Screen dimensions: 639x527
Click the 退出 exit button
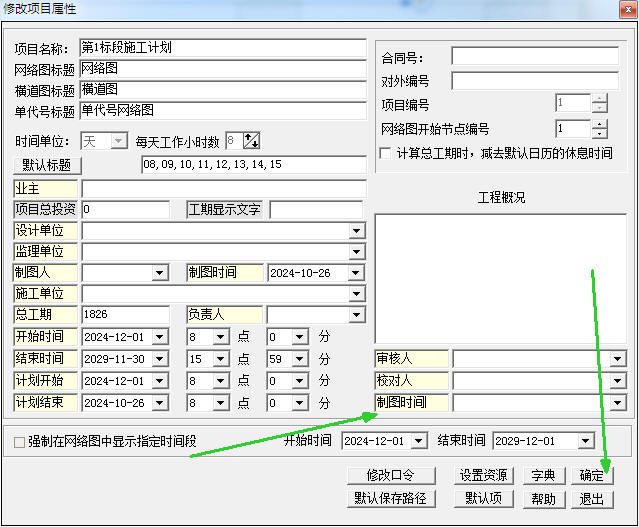pyautogui.click(x=592, y=498)
